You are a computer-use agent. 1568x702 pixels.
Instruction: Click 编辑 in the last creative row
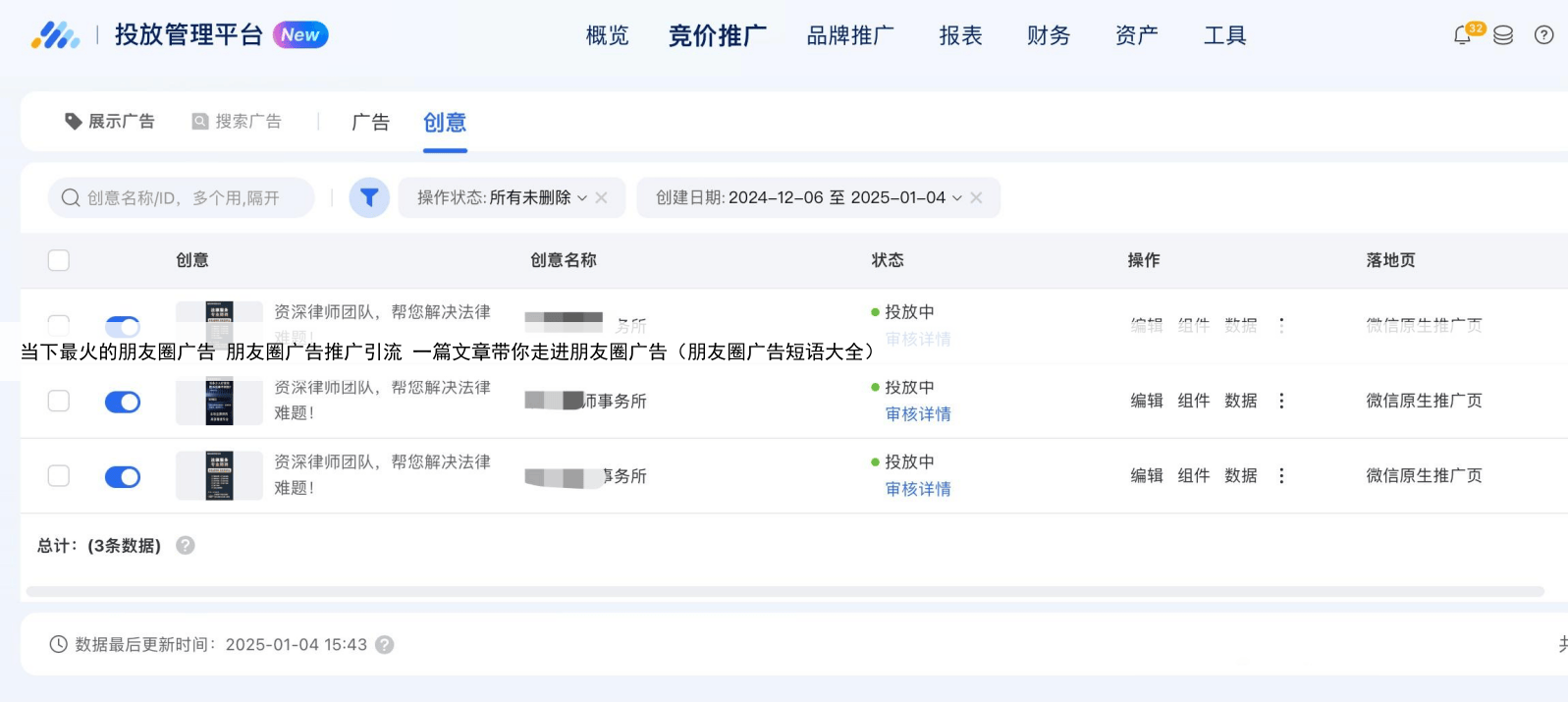tap(1146, 475)
